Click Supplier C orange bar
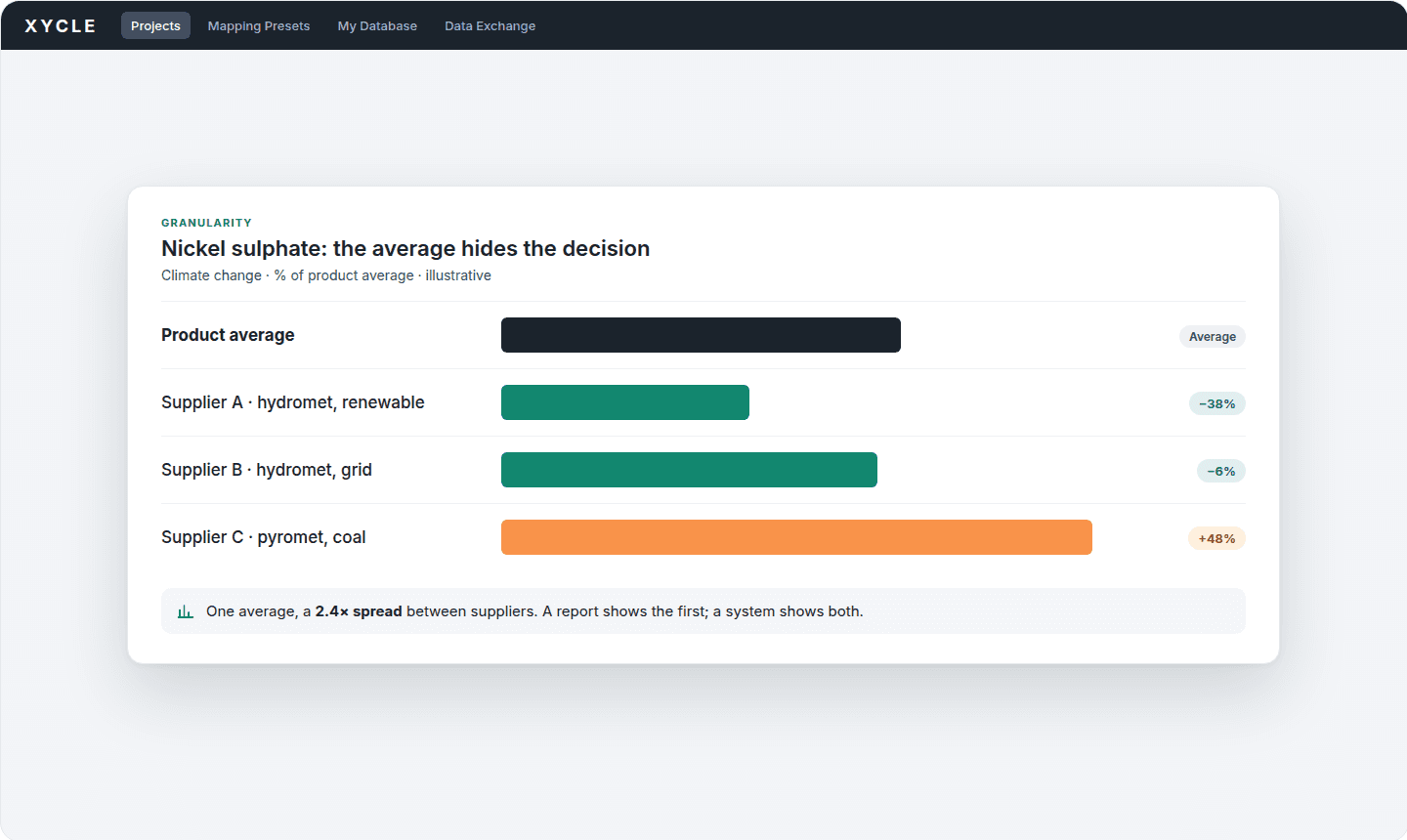 pyautogui.click(x=796, y=537)
